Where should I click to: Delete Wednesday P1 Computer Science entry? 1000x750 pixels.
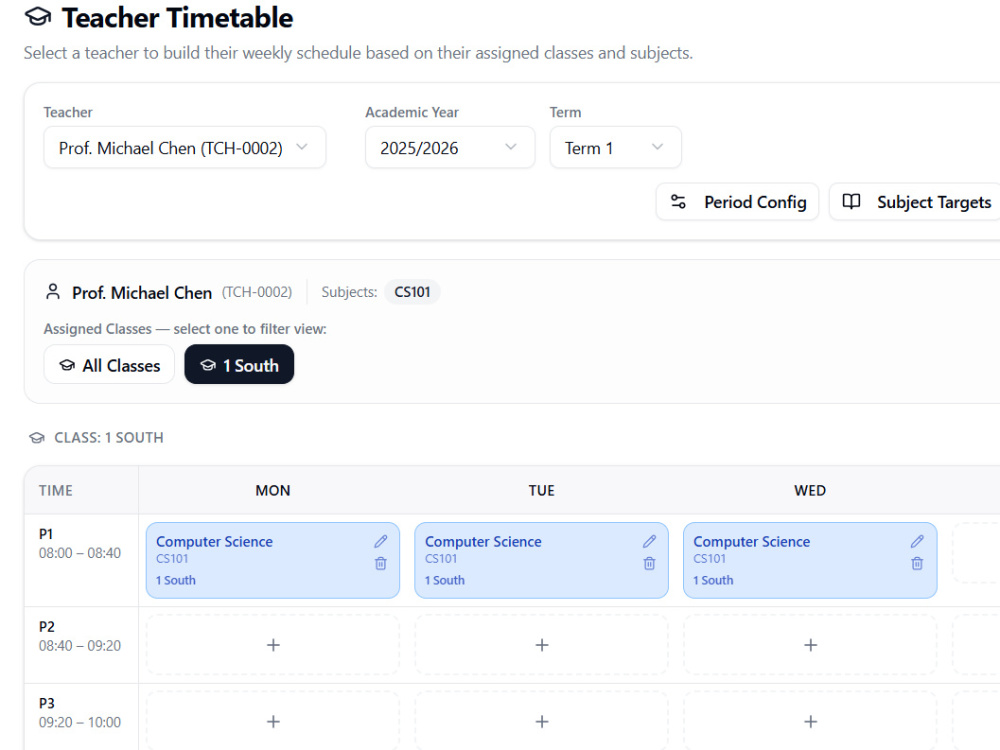pyautogui.click(x=917, y=563)
